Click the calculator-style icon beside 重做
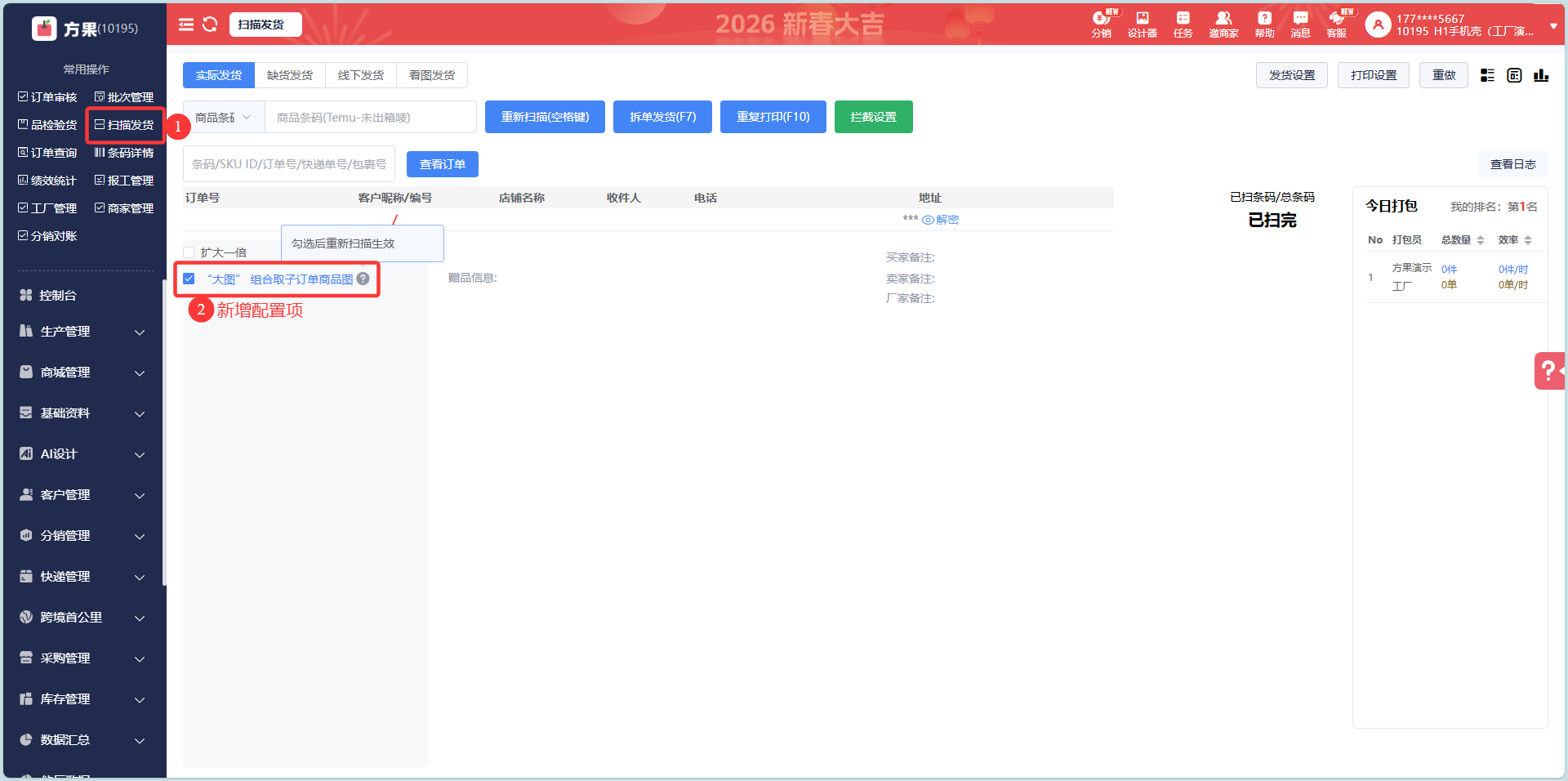1568x781 pixels. pos(1514,75)
